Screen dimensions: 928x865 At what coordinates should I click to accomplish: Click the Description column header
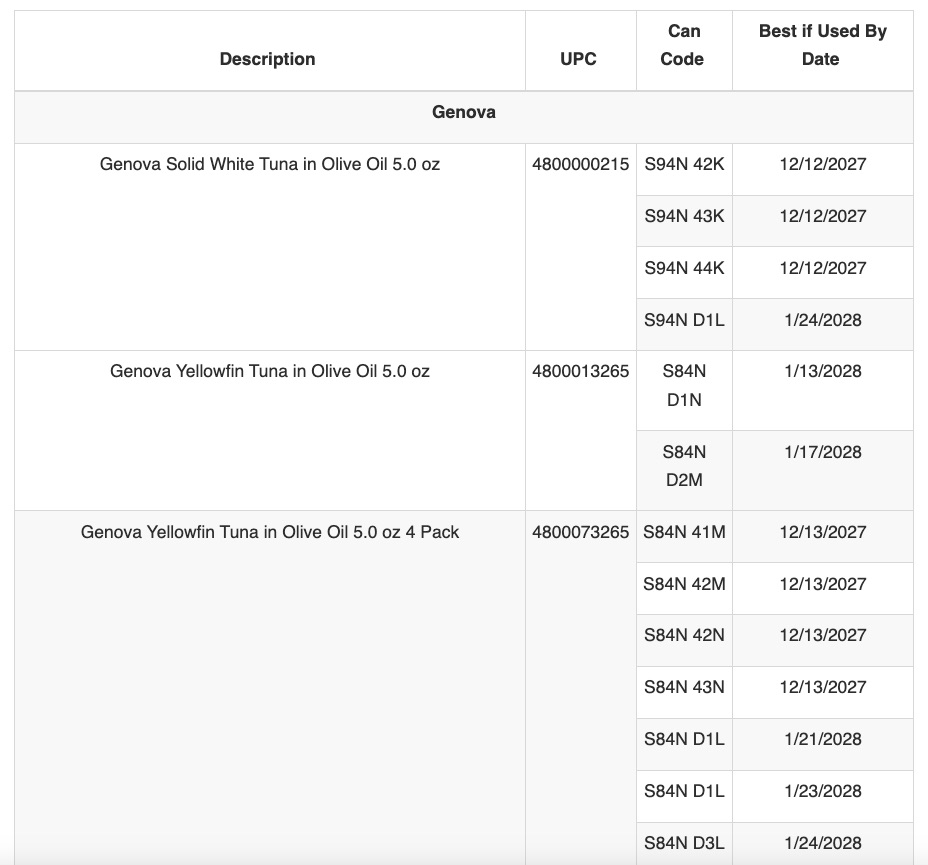(267, 59)
